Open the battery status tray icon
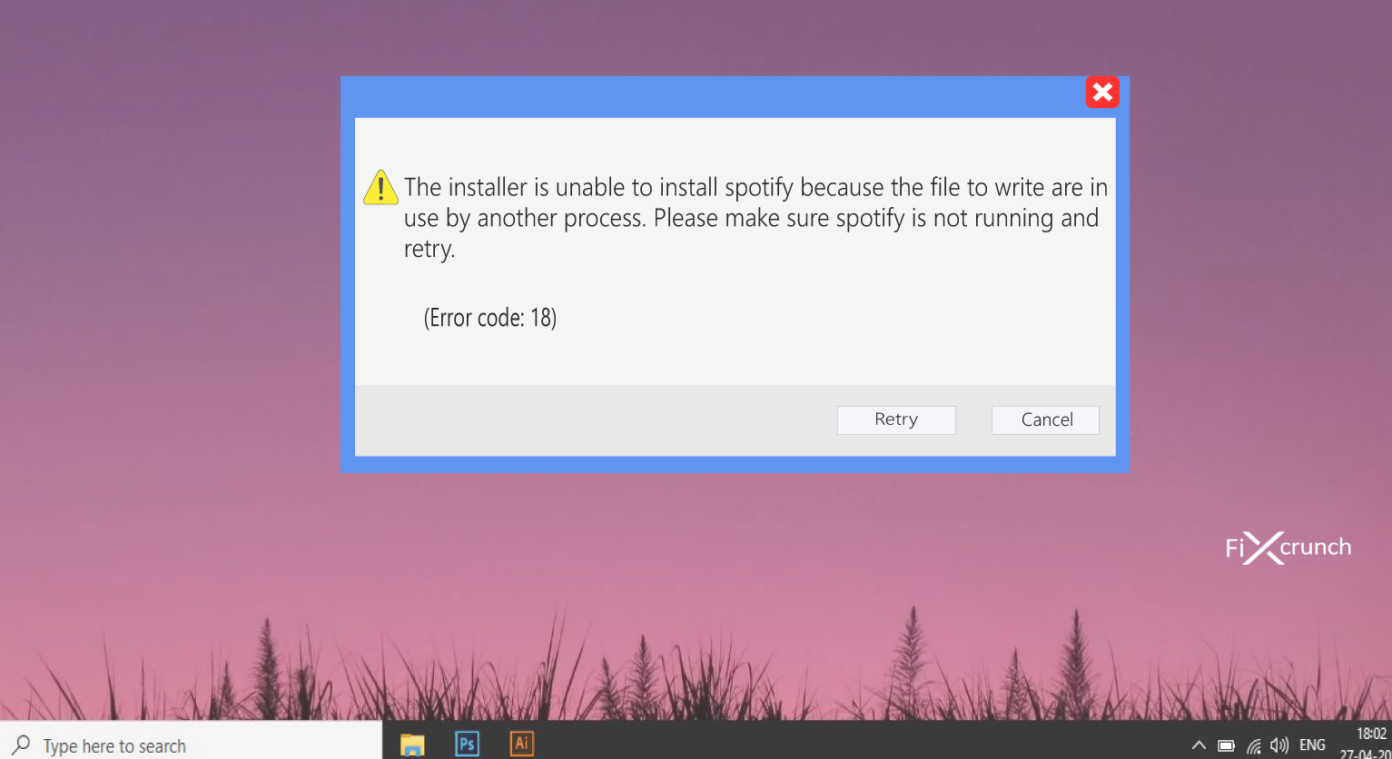 coord(1226,745)
